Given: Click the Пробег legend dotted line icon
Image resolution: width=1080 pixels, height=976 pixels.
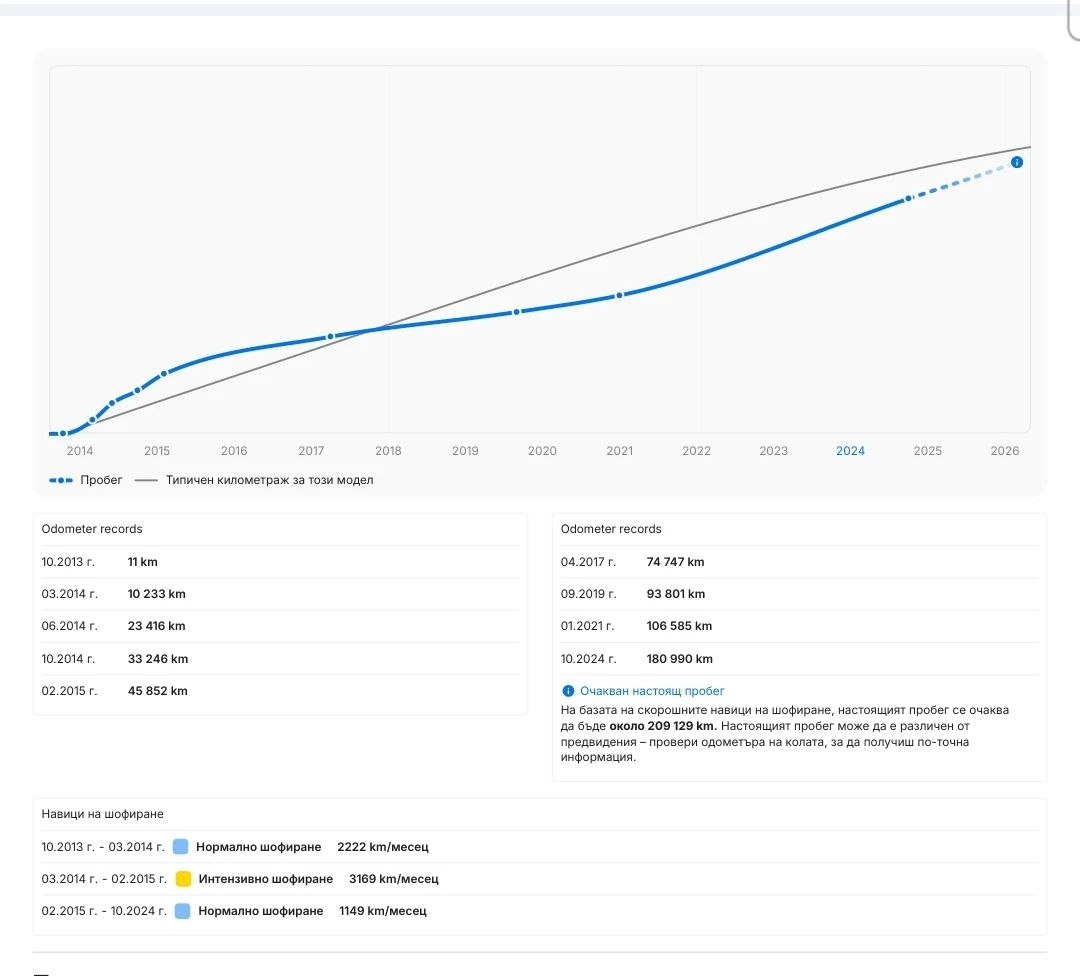Looking at the screenshot, I should point(61,480).
